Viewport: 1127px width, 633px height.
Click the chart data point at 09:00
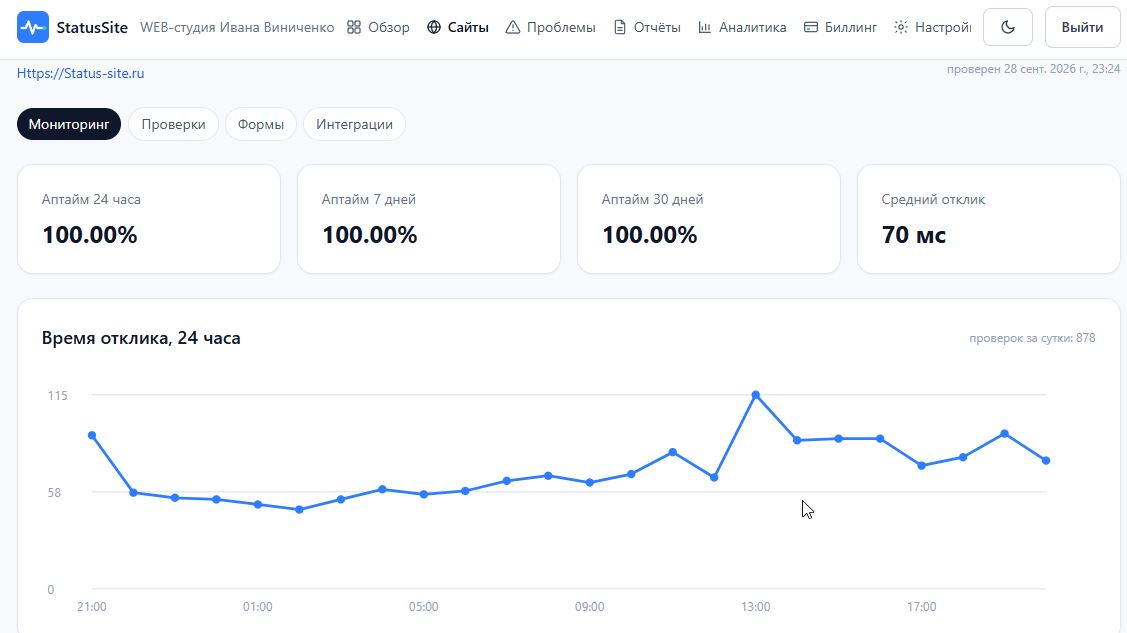(589, 483)
